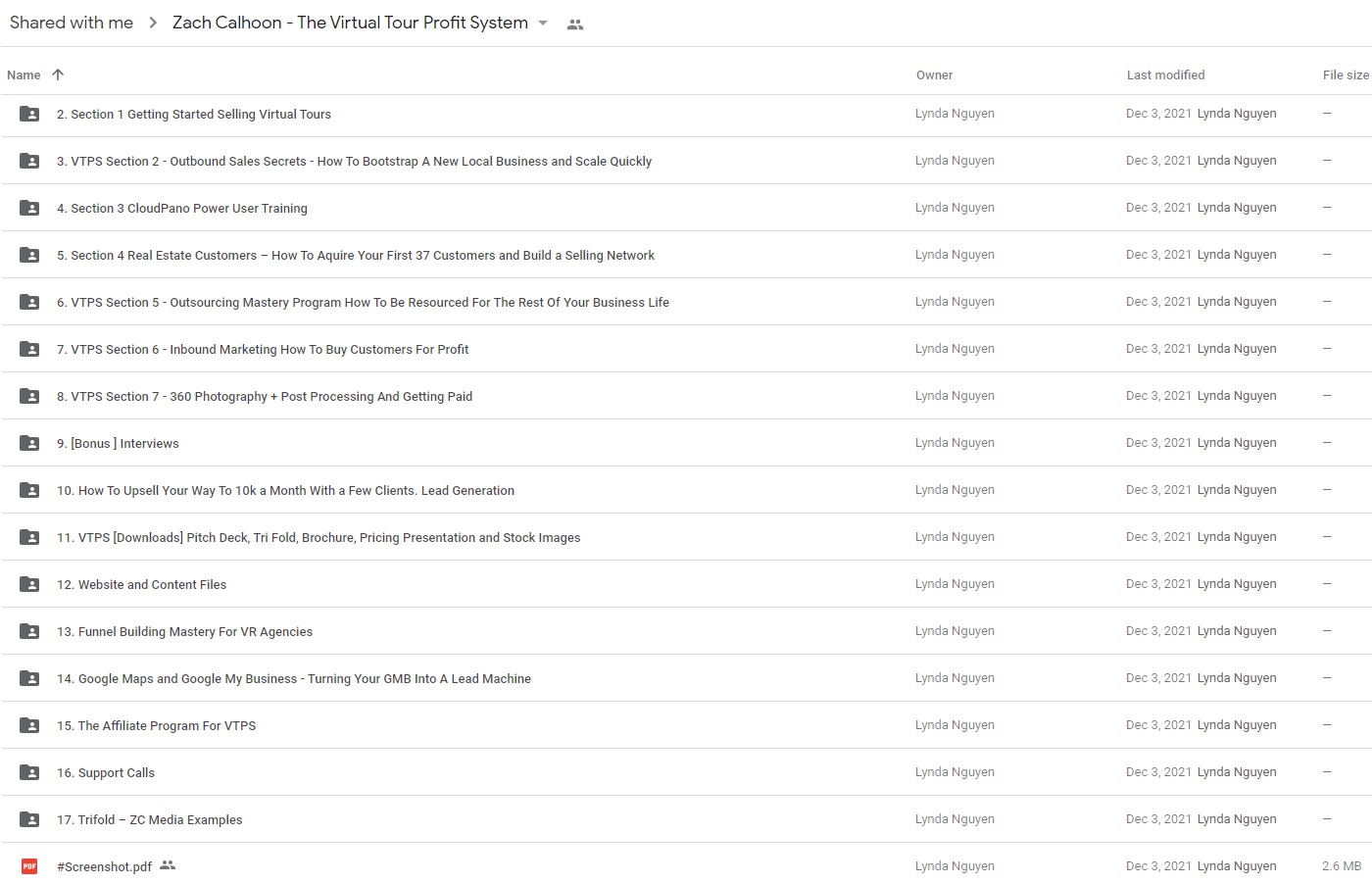Click the Owner column header
The image size is (1372, 884).
coord(934,74)
